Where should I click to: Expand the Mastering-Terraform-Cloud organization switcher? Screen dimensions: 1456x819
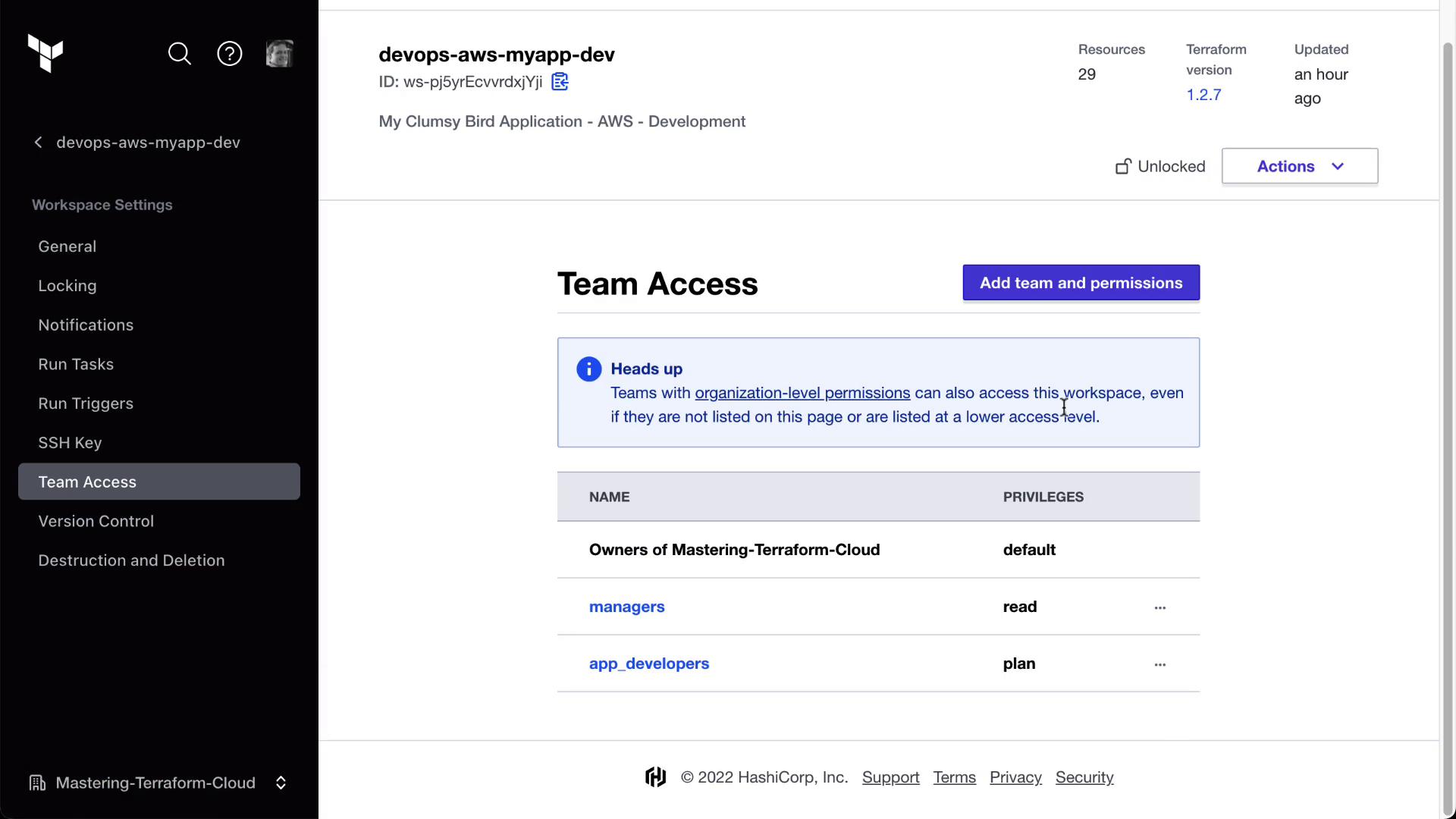tap(281, 783)
